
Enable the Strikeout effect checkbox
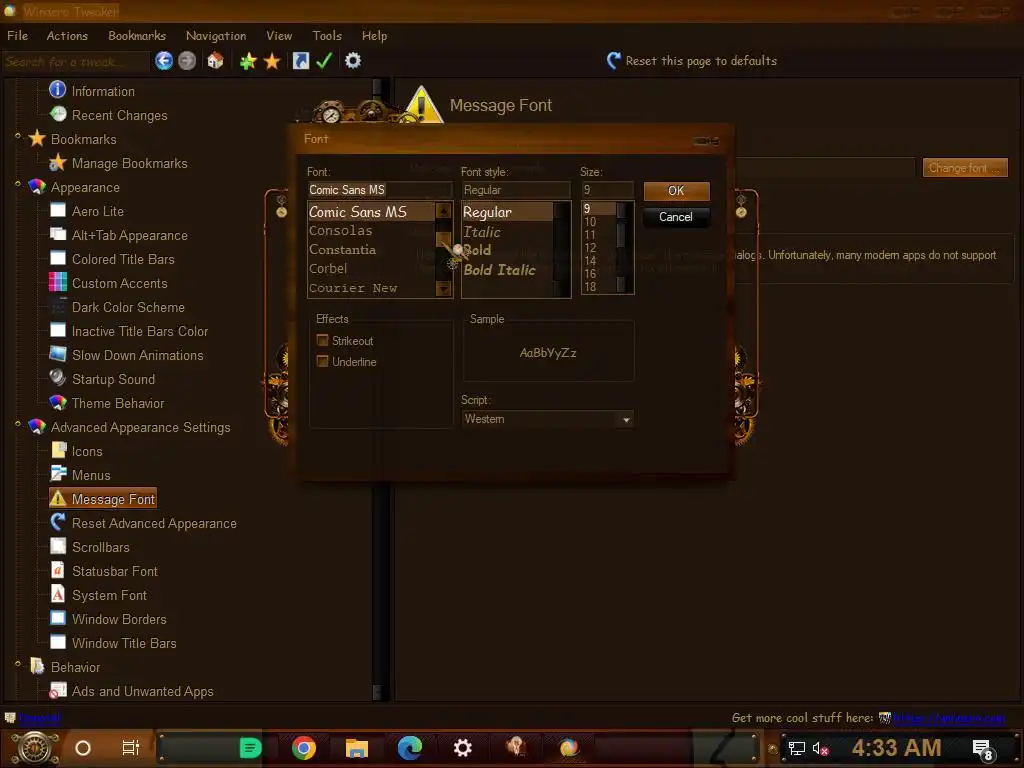tap(322, 340)
